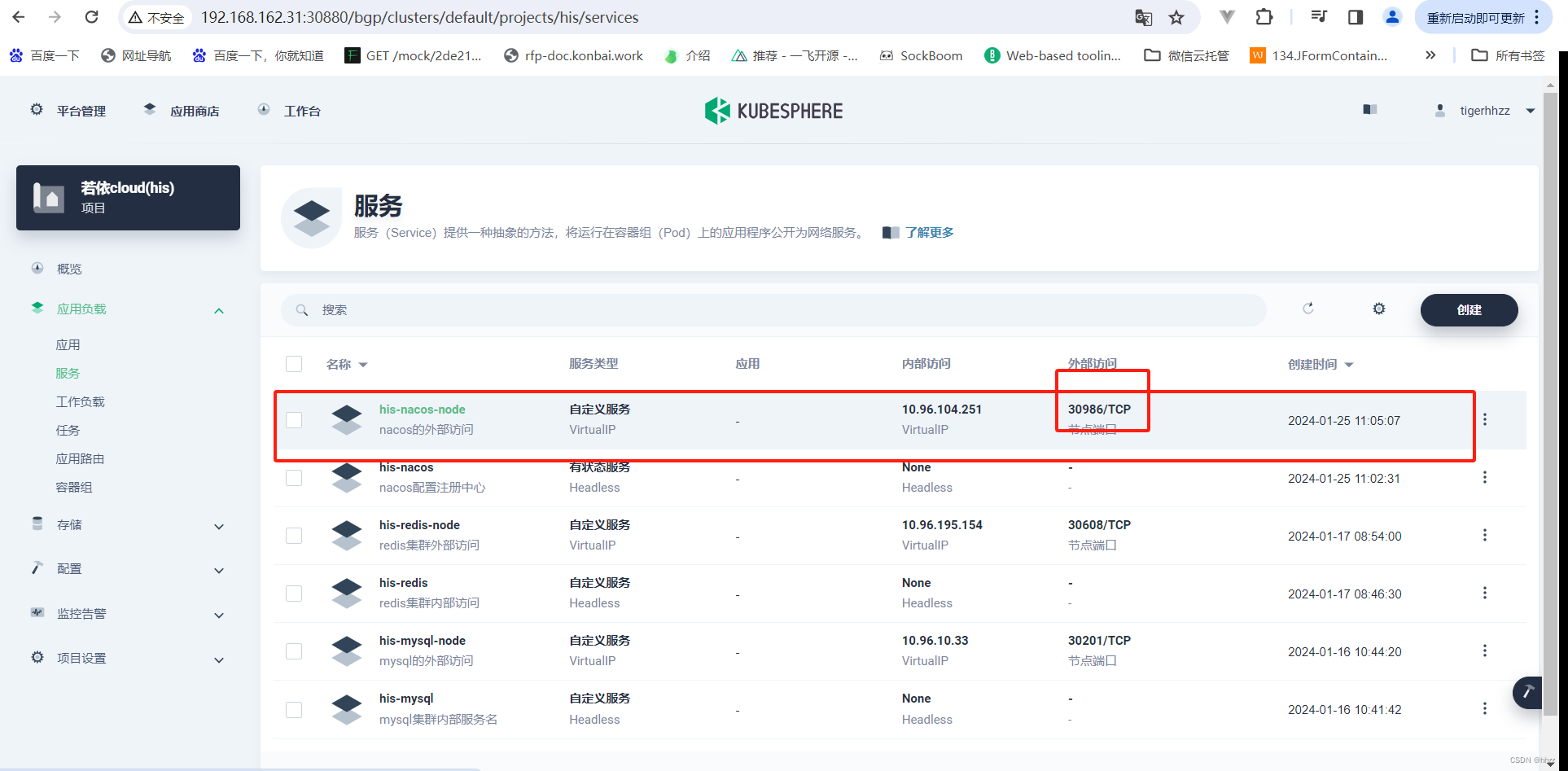Click the his-redis-node service icon

(347, 535)
